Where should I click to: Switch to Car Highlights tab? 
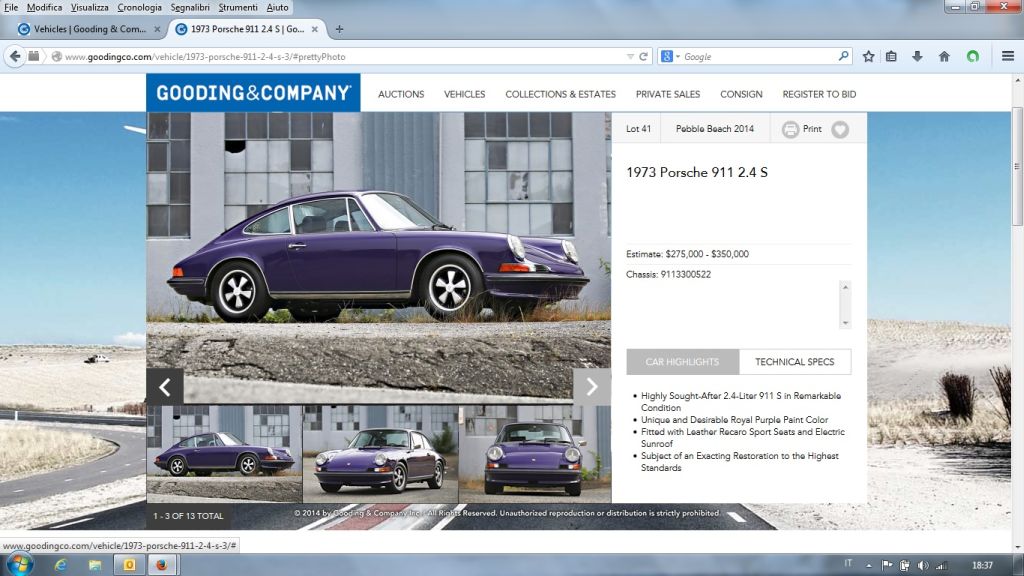coord(682,362)
